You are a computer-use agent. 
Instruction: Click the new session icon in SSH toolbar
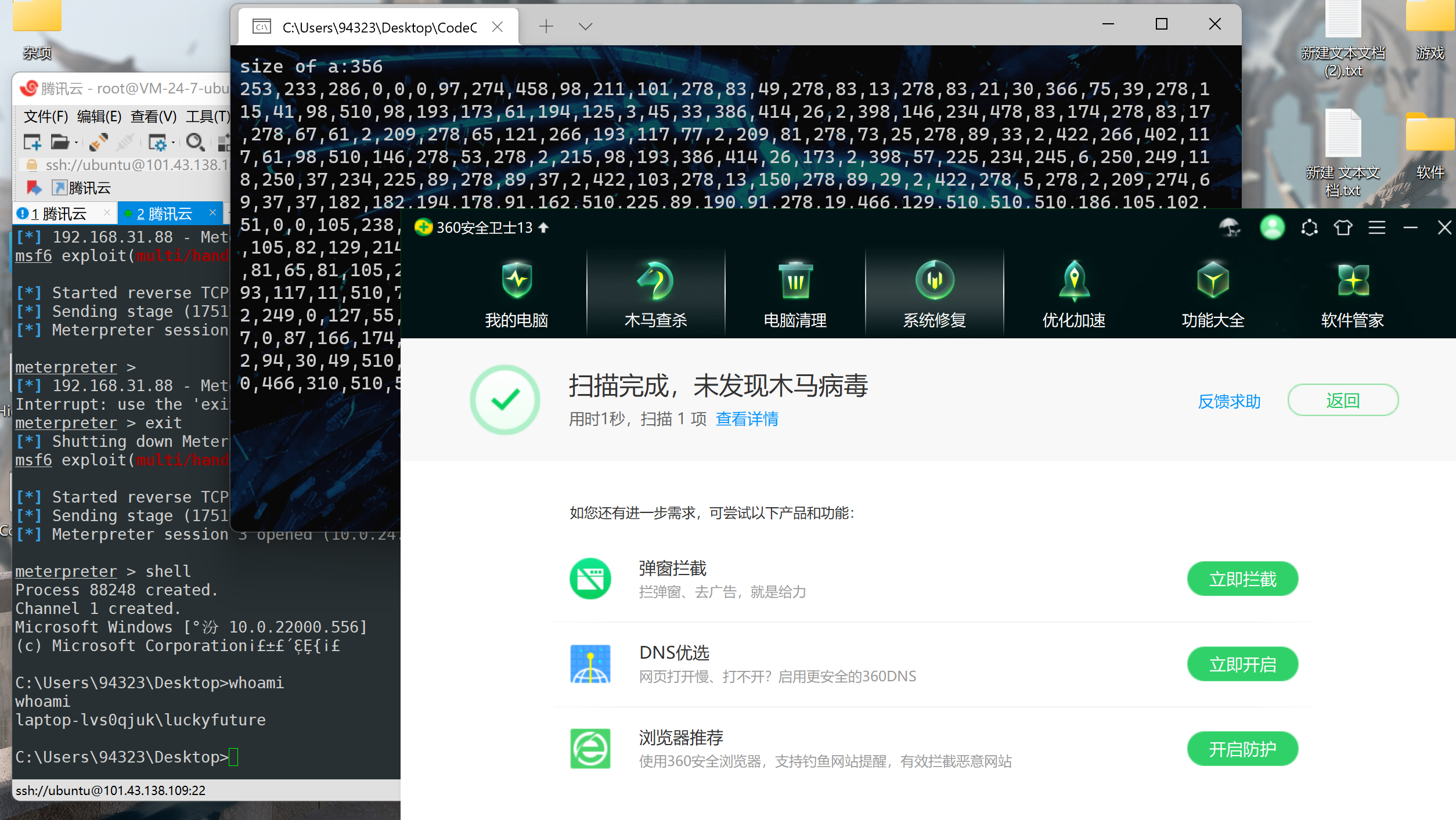click(33, 142)
